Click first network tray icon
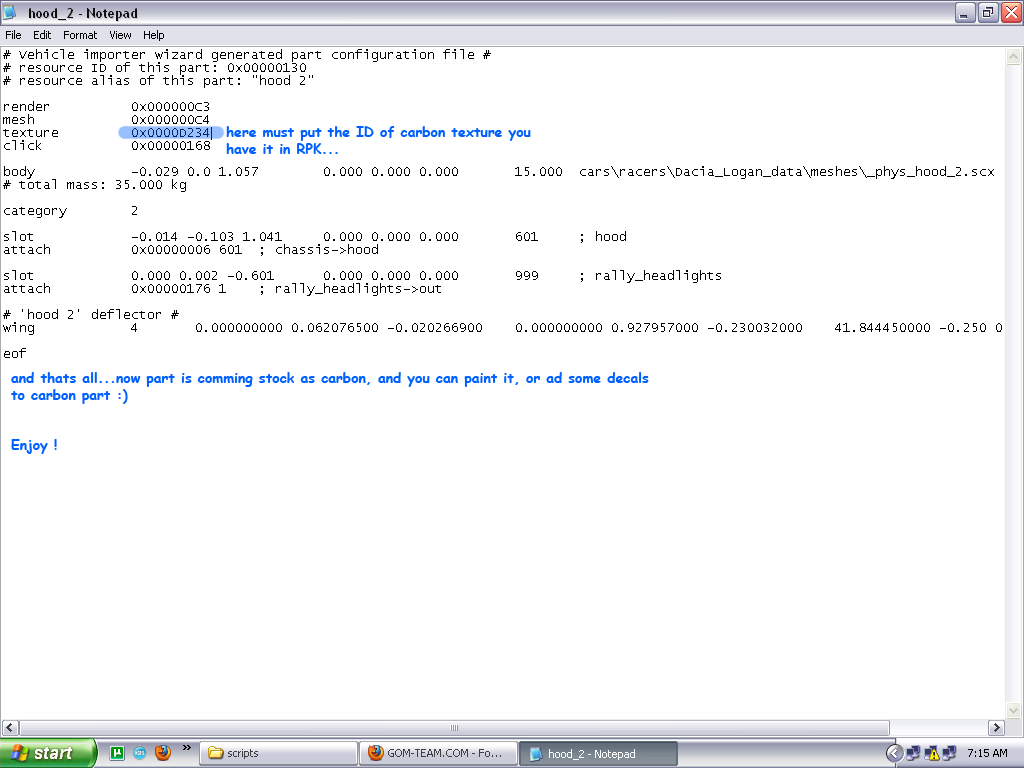The width and height of the screenshot is (1024, 768). coord(912,754)
